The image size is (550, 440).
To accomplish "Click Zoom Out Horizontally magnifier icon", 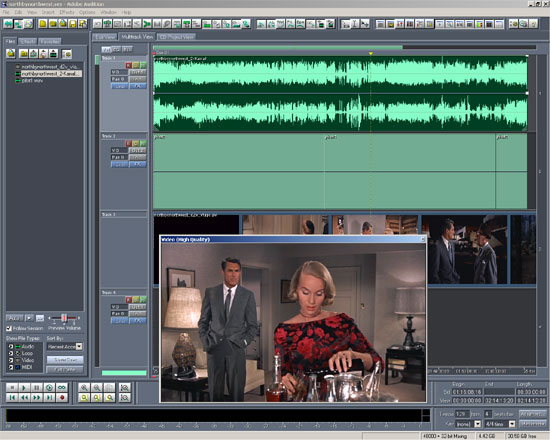I will click(97, 387).
